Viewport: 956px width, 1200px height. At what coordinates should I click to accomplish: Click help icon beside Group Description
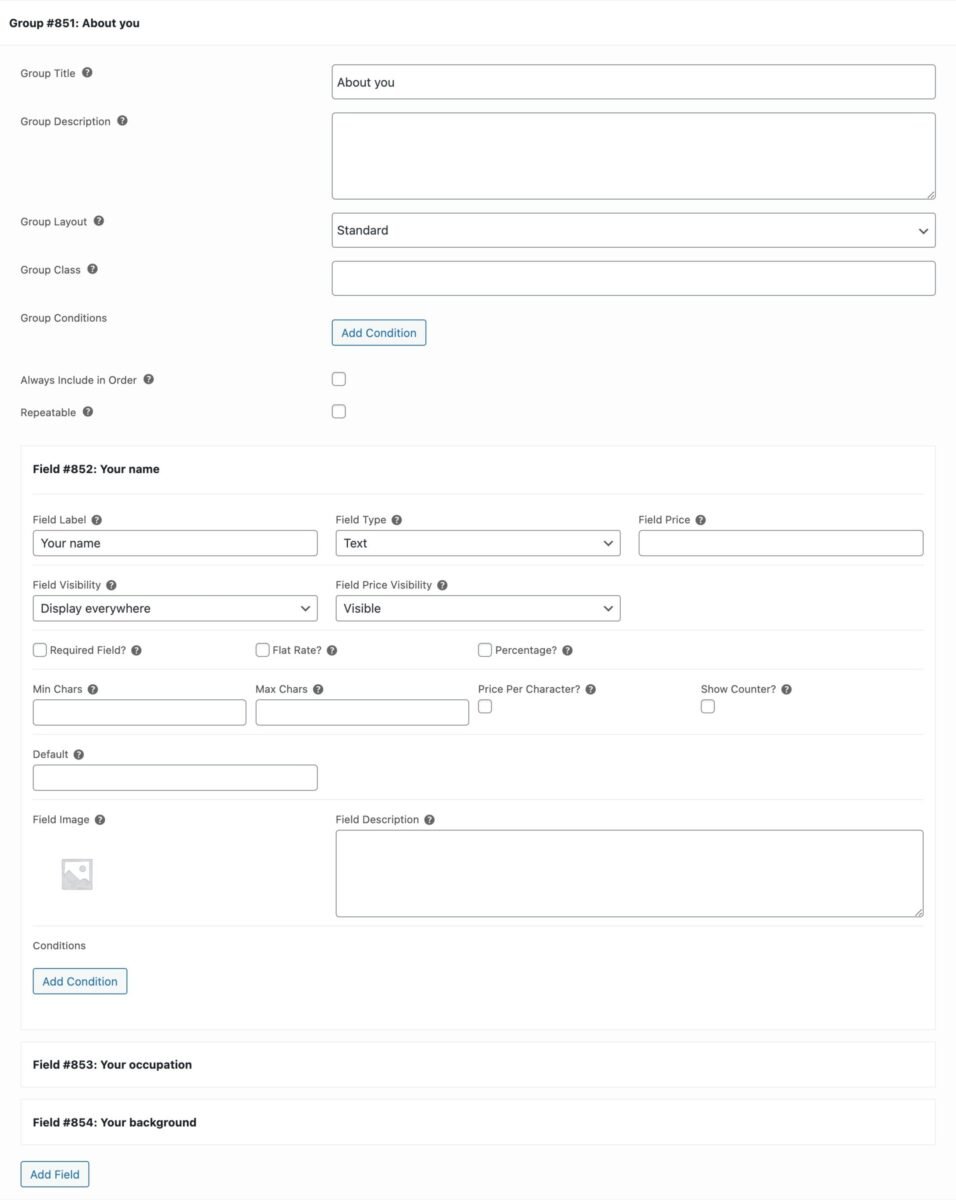122,121
